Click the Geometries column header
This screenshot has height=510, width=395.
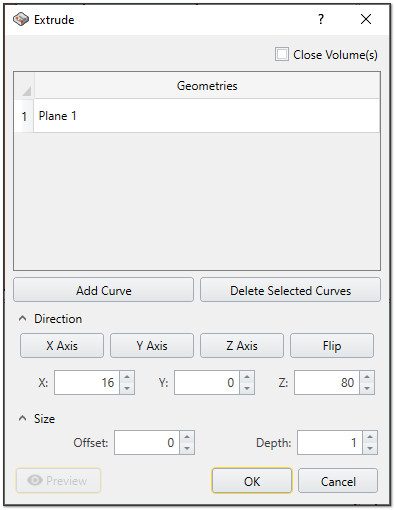coord(207,86)
